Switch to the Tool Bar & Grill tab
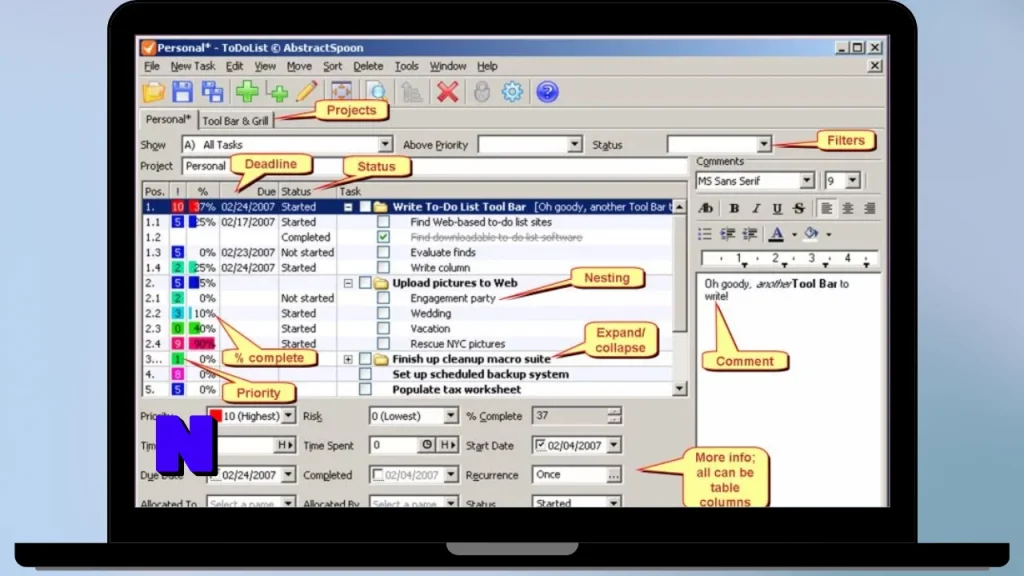Screen dimensions: 1024x576 tap(235, 121)
